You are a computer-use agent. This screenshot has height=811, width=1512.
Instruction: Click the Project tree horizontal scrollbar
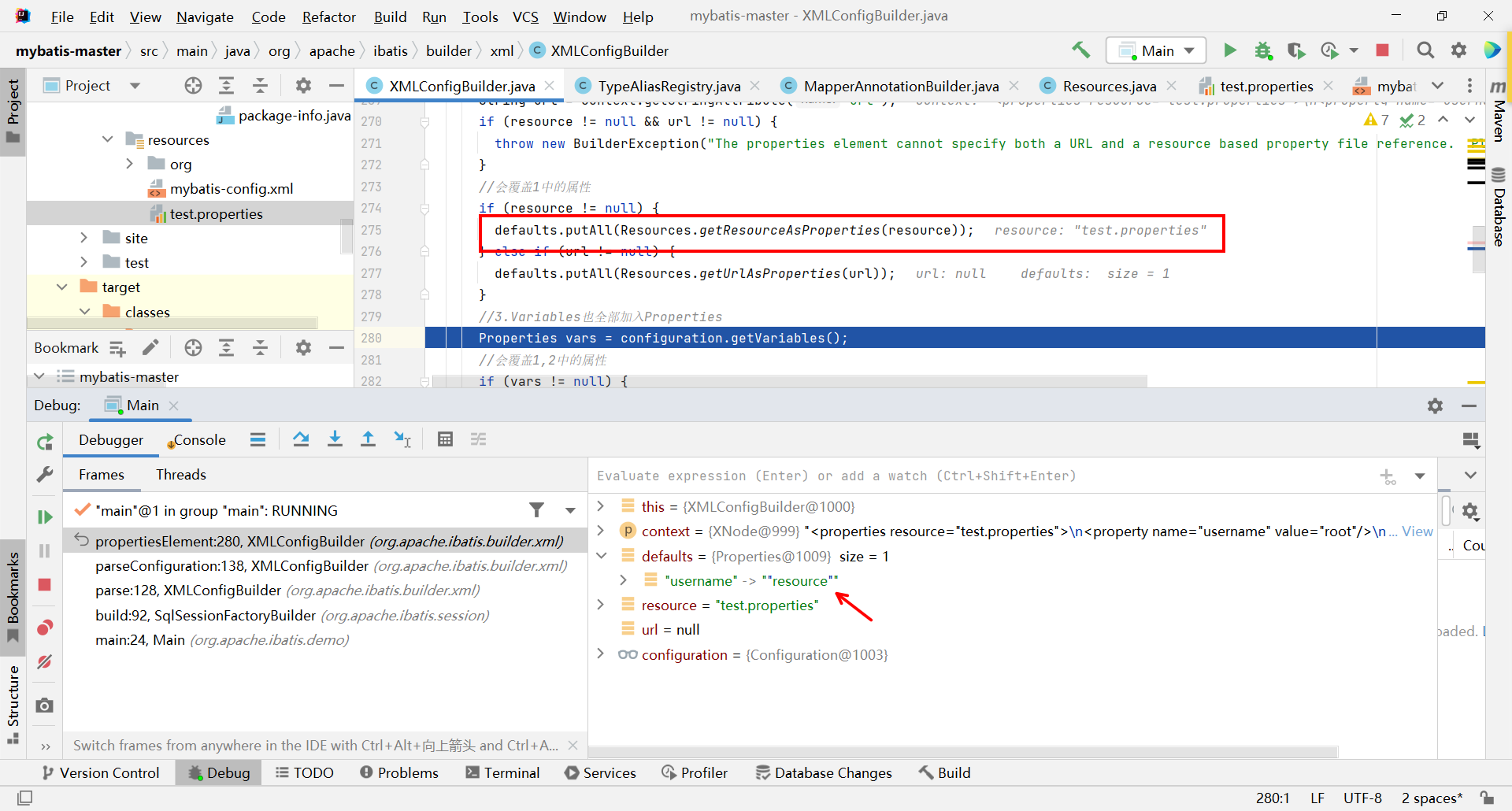172,323
